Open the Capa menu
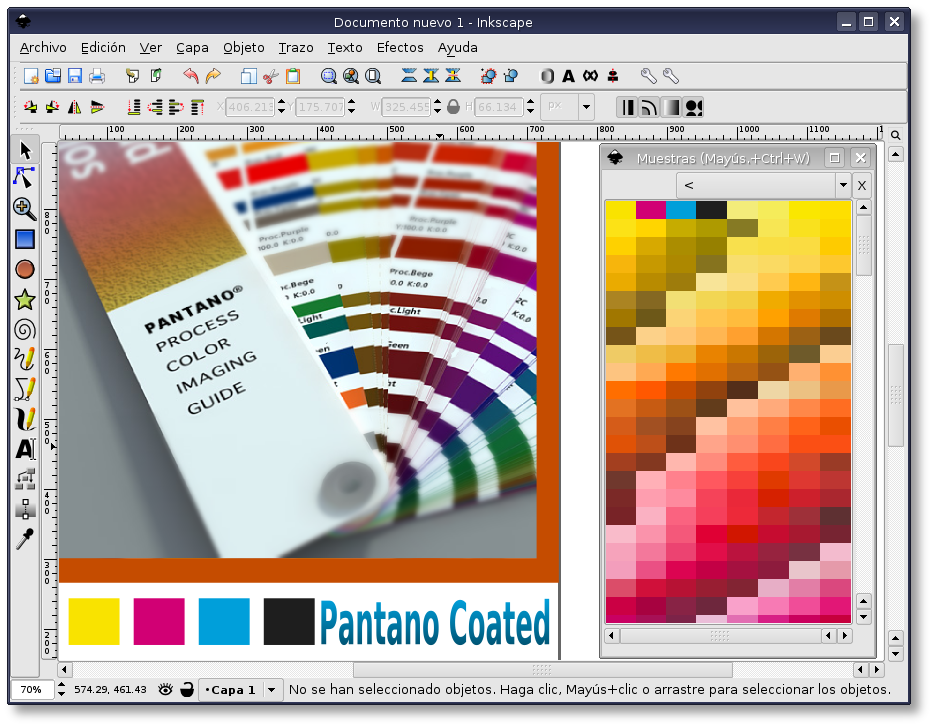Viewport: 934px width, 728px height. click(192, 48)
